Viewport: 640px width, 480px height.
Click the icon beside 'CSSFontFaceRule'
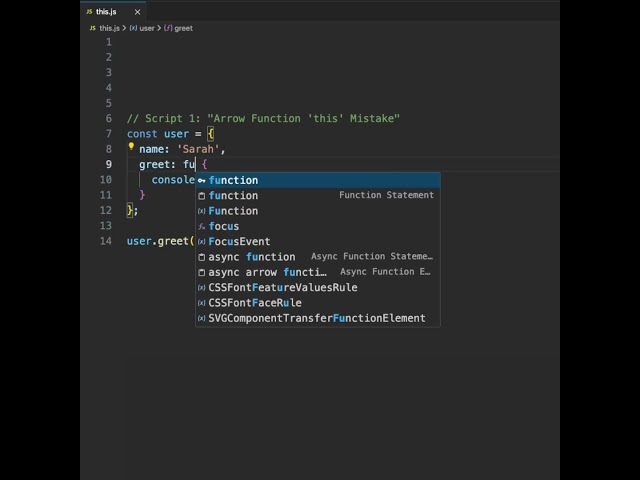202,303
